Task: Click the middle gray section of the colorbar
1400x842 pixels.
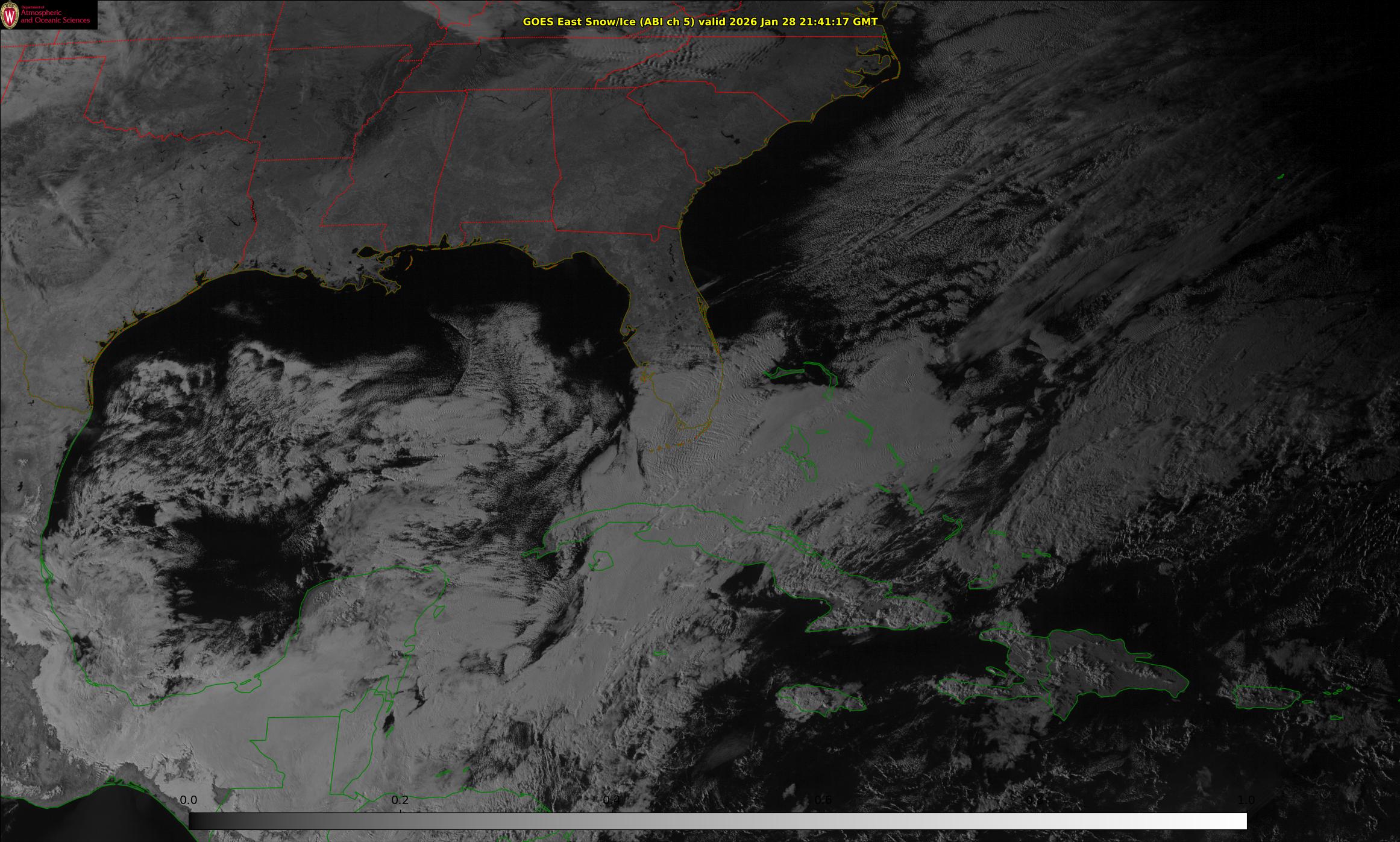Action: tap(717, 821)
